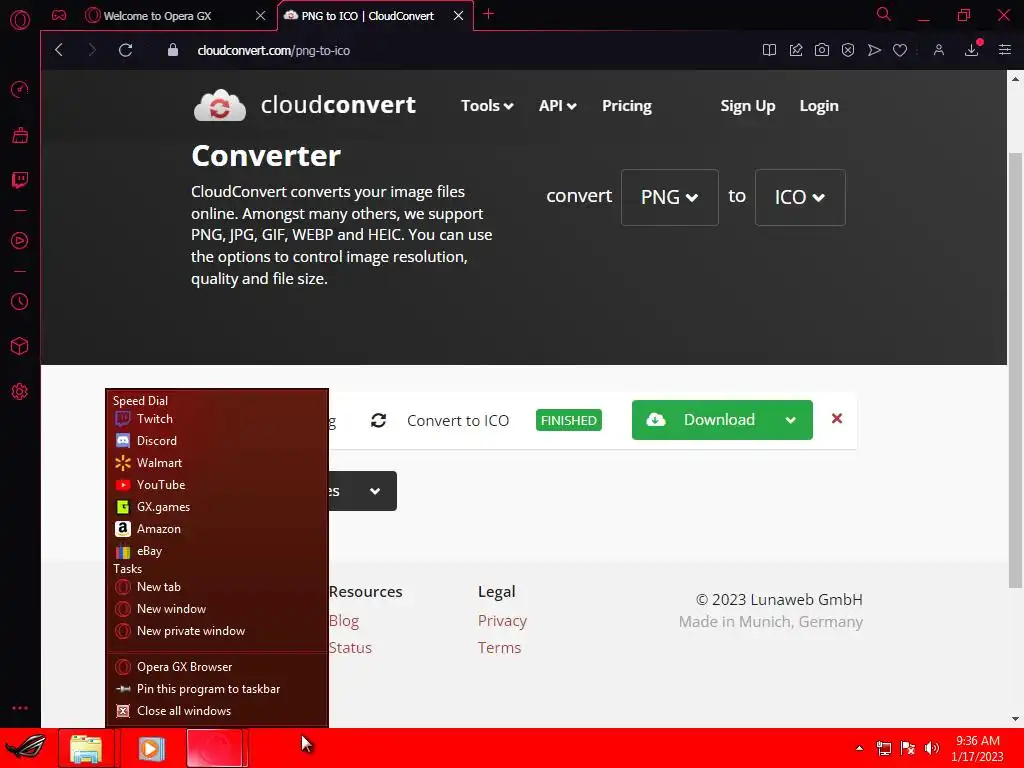The width and height of the screenshot is (1024, 768).
Task: Go back to previous page
Action: pos(59,50)
